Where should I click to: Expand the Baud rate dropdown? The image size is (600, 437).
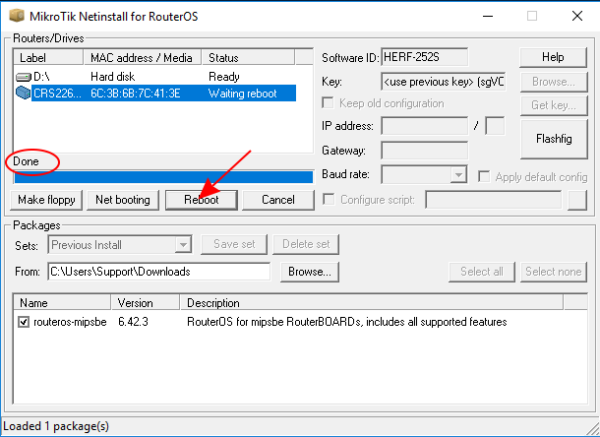point(458,175)
